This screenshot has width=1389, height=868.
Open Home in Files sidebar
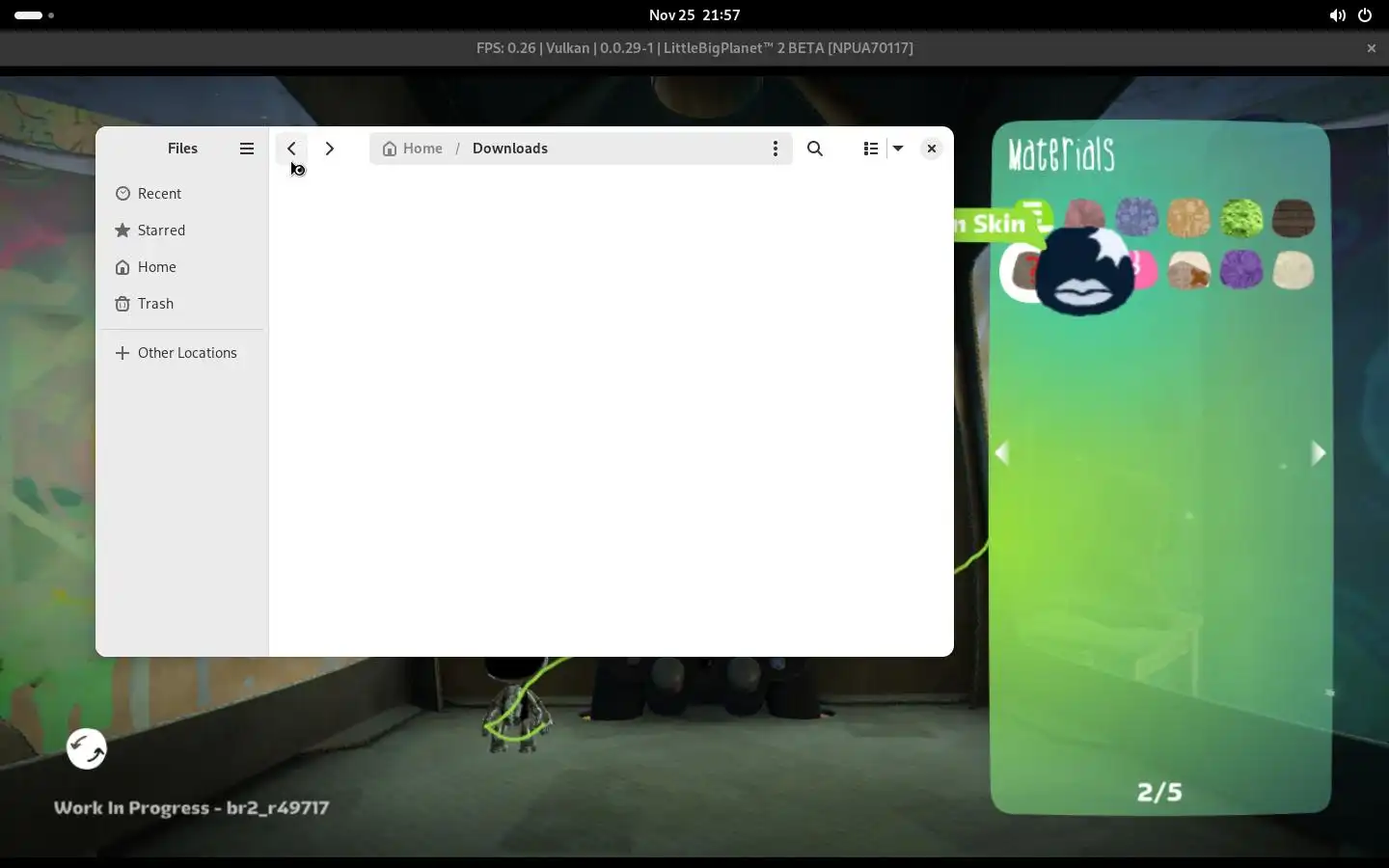tap(182, 267)
